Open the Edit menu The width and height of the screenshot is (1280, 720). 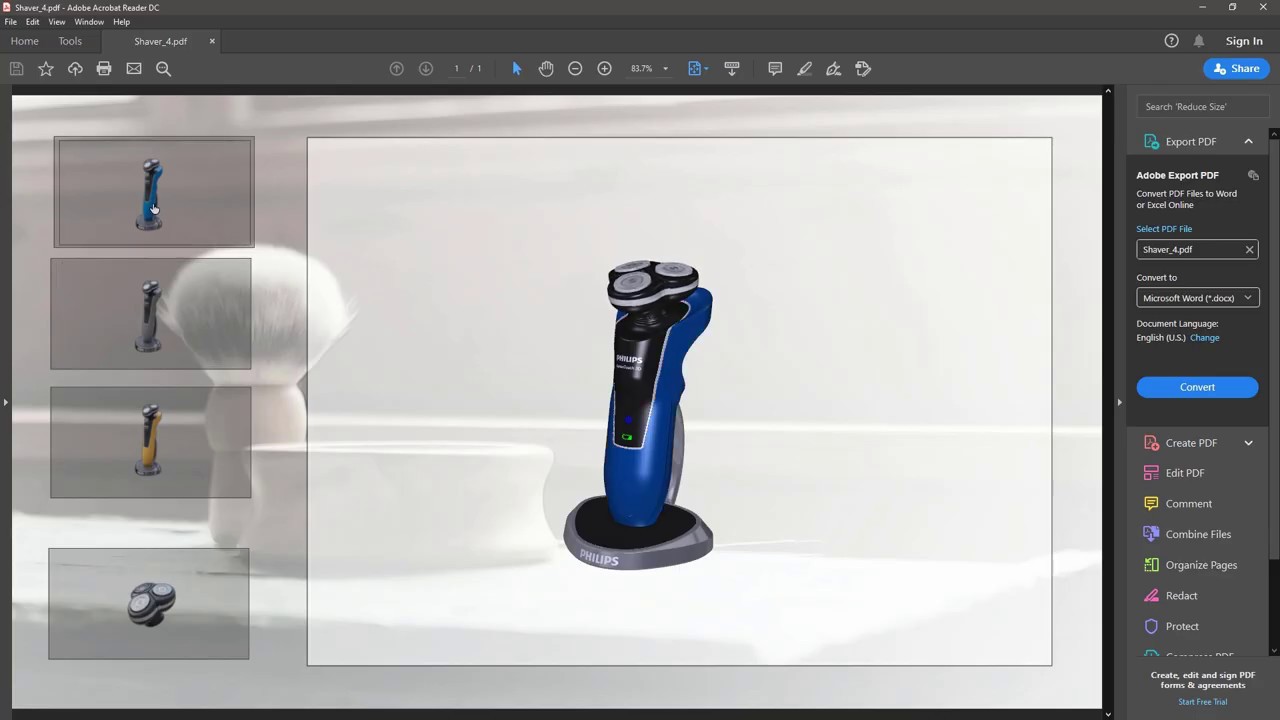[x=33, y=22]
